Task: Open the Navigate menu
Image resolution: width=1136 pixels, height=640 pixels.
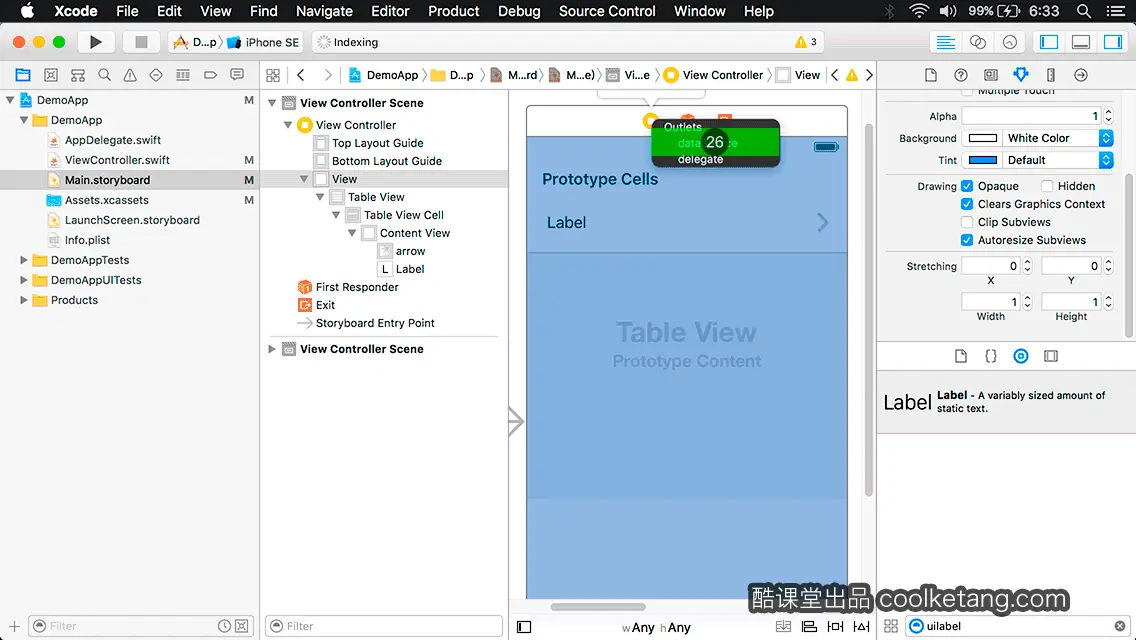Action: point(324,11)
